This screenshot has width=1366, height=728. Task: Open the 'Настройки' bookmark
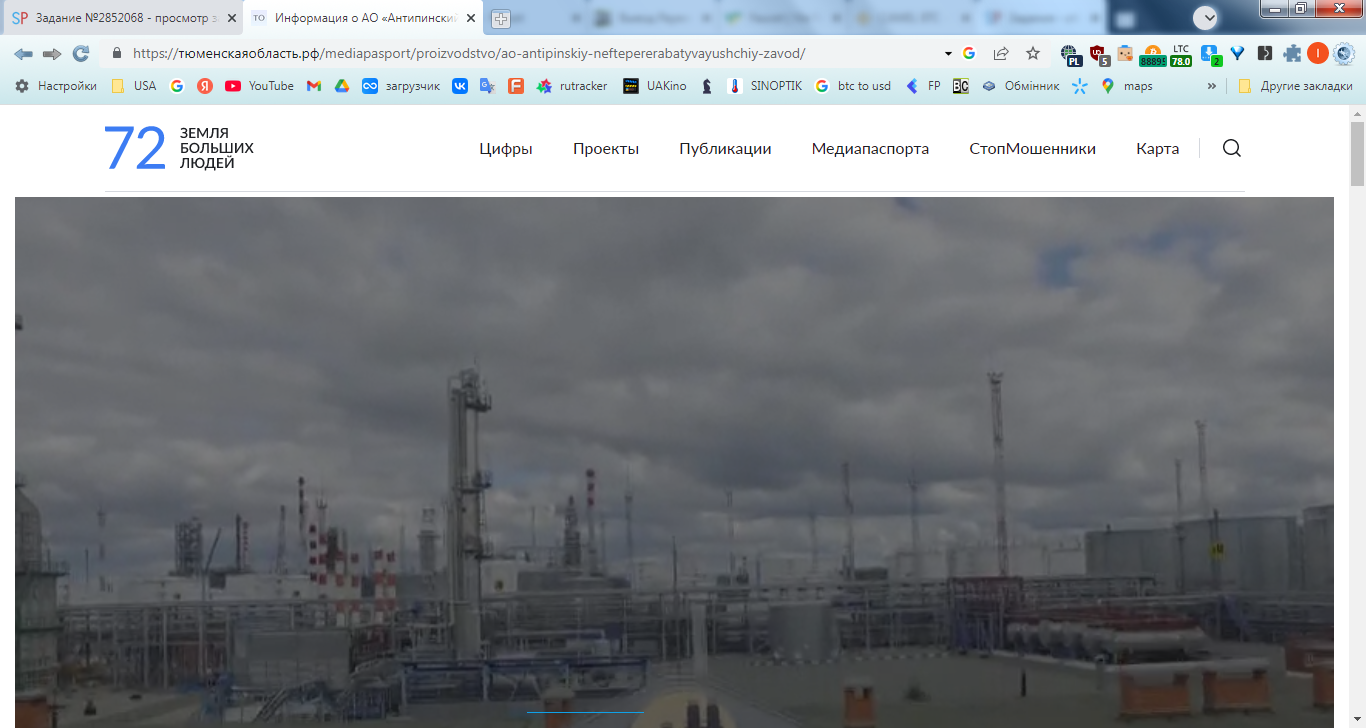(x=56, y=86)
